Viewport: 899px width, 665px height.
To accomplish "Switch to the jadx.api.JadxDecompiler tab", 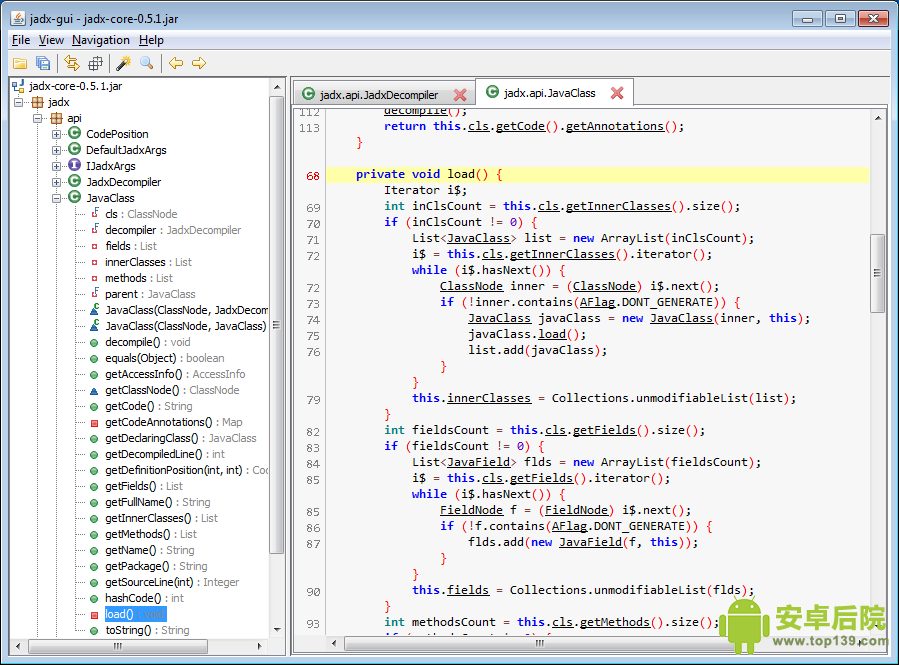I will coord(378,95).
